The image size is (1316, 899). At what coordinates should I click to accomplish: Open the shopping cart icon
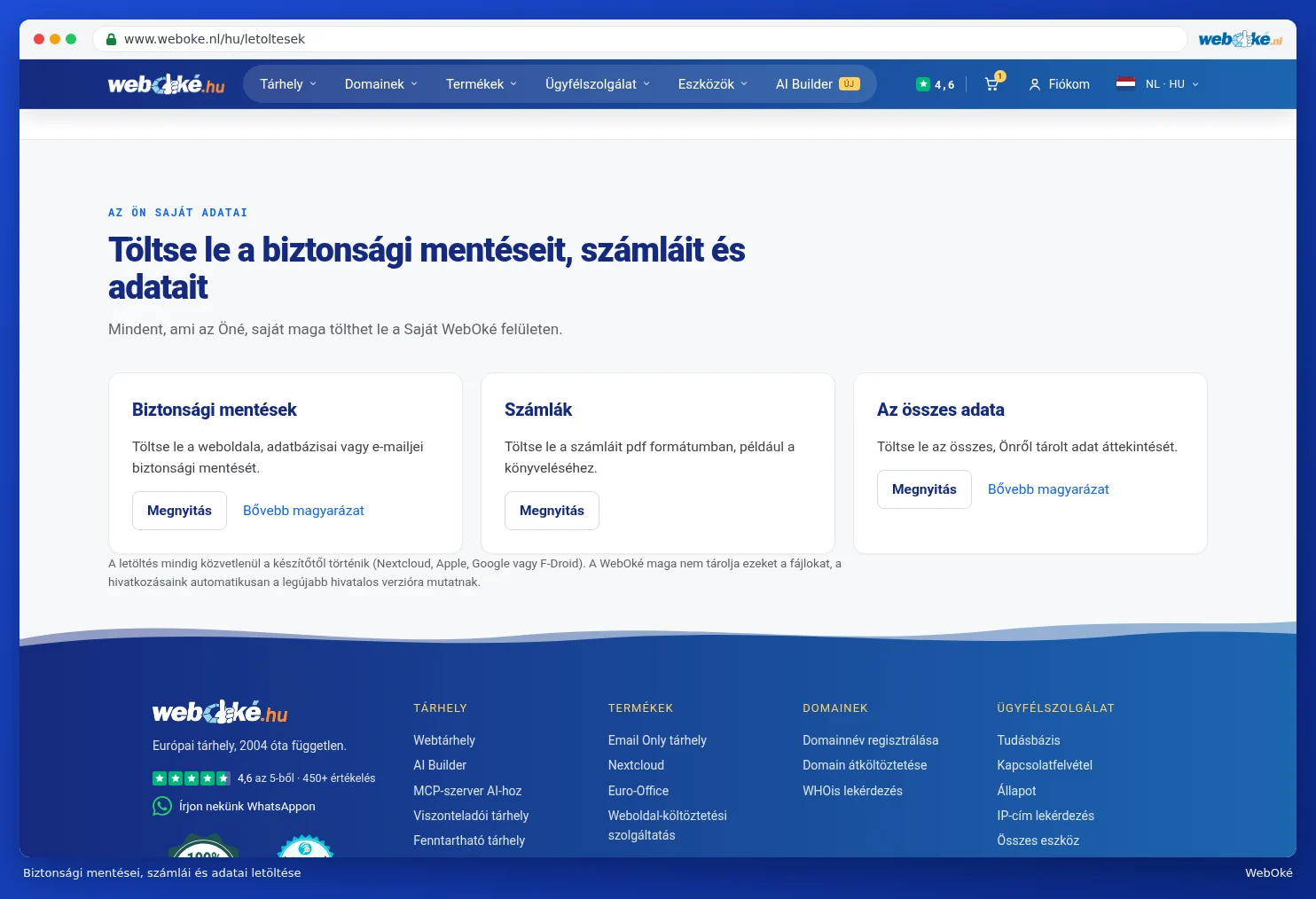click(992, 84)
